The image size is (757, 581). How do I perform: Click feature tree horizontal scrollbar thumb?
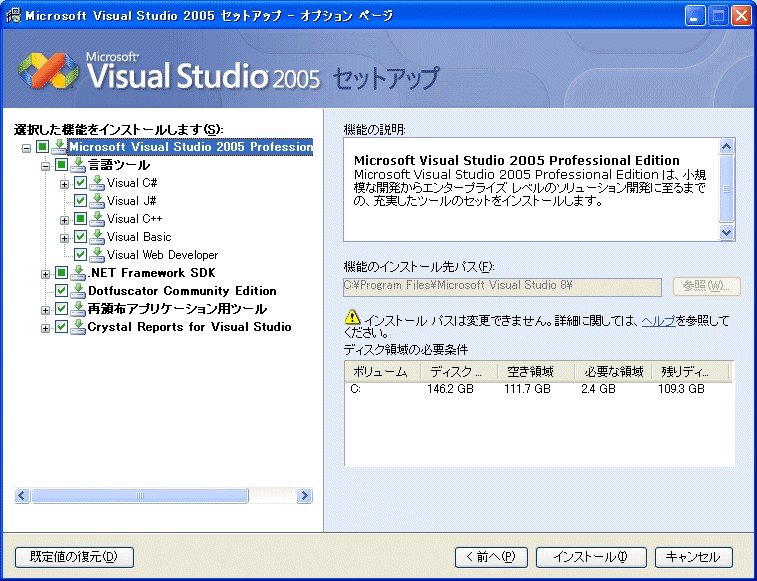(140, 496)
